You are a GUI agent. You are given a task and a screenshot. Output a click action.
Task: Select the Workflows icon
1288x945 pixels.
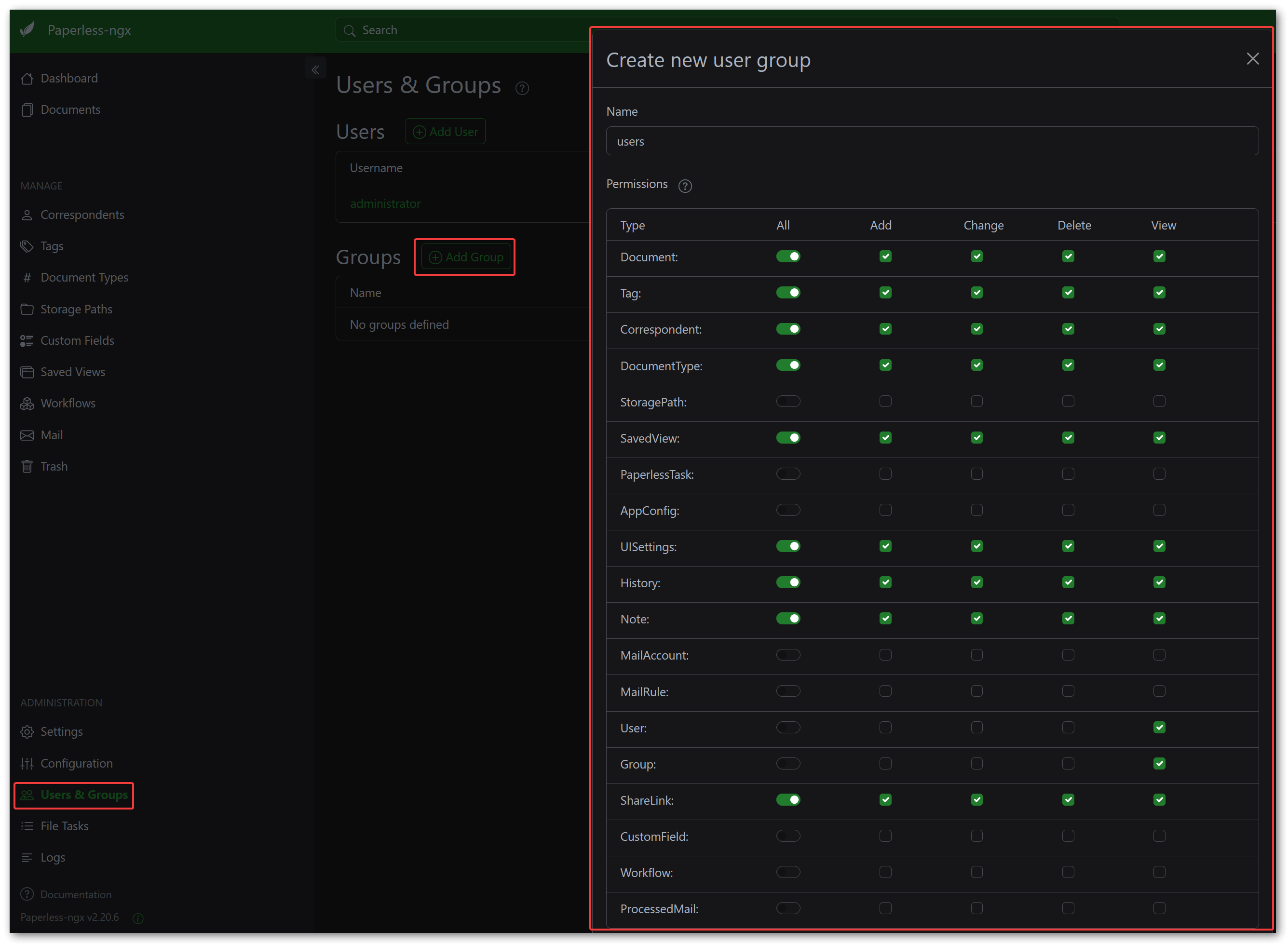pyautogui.click(x=27, y=403)
